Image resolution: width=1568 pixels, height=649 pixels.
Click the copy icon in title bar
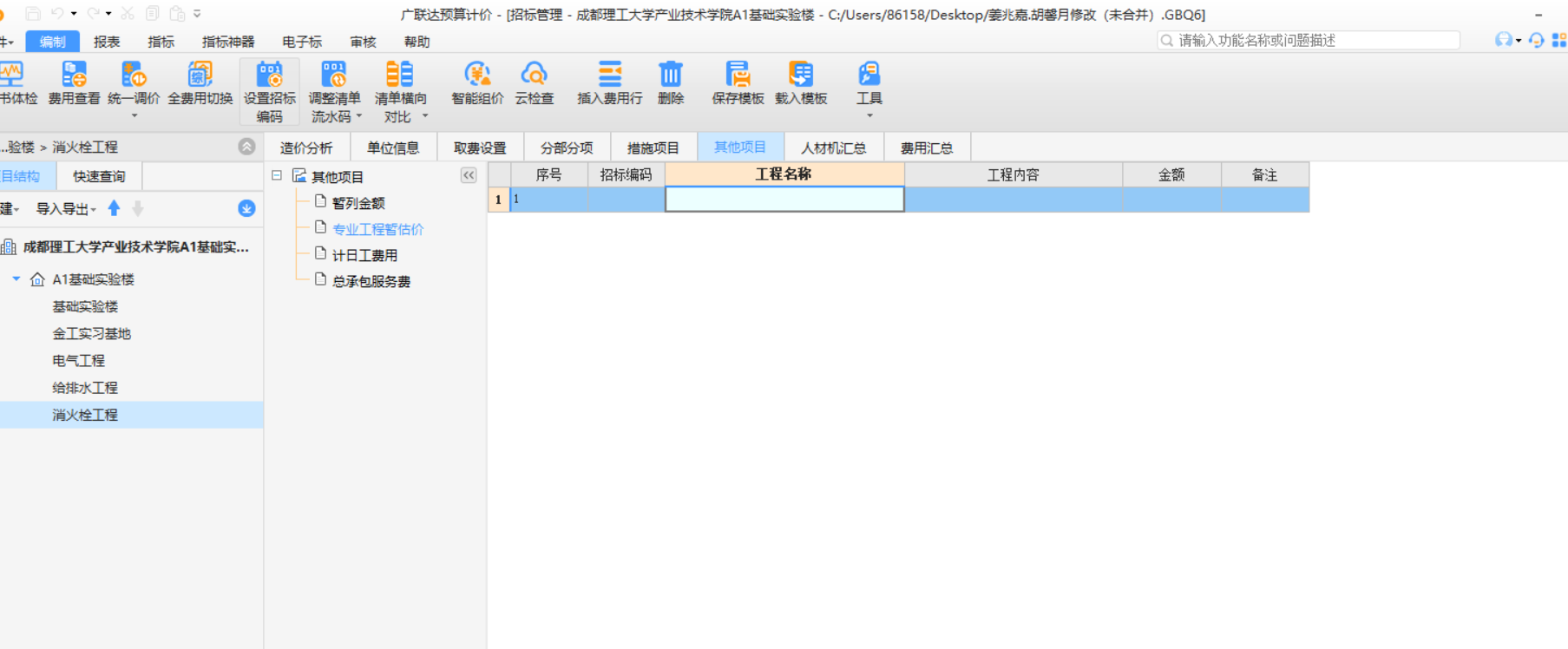tap(153, 14)
